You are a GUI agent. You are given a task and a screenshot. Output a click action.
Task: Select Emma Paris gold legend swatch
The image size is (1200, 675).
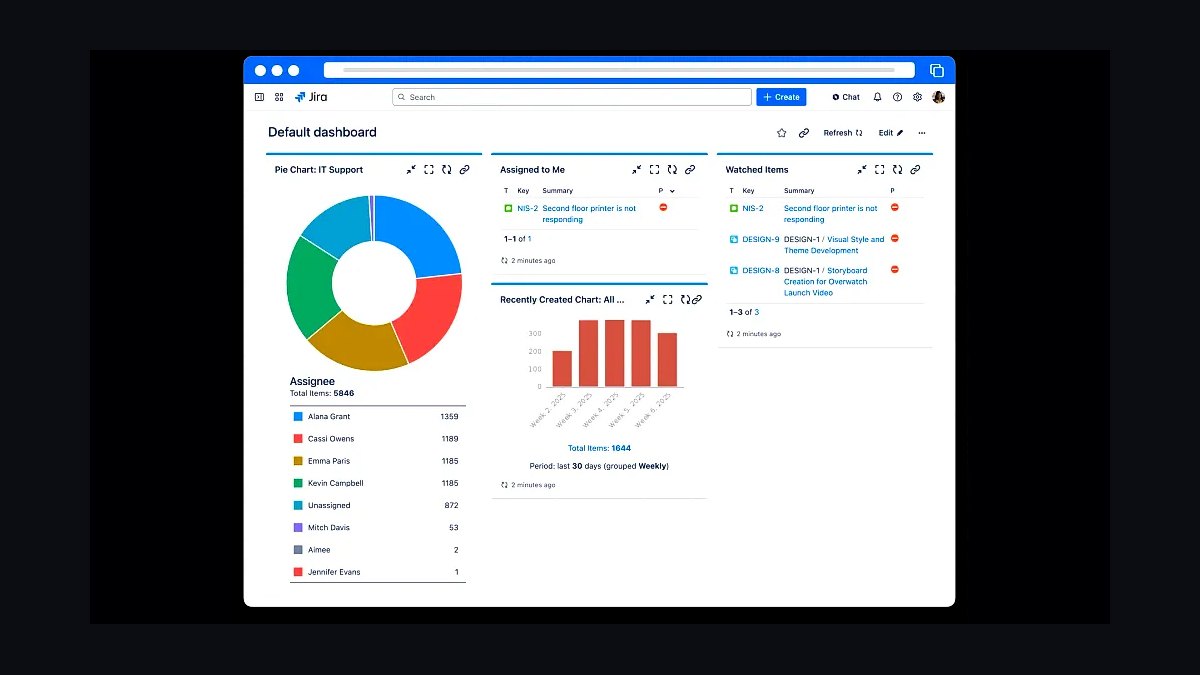click(298, 461)
